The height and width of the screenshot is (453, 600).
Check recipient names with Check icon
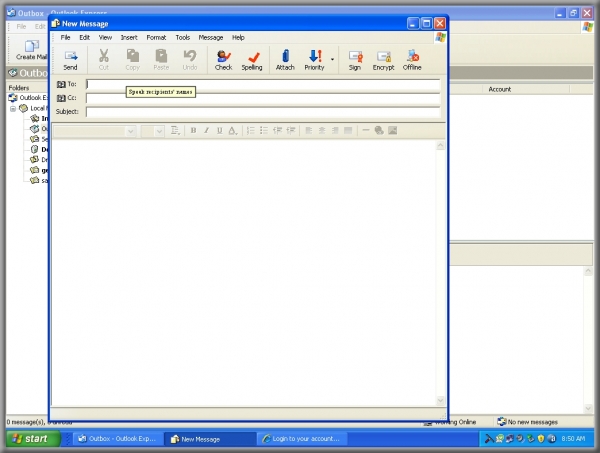click(x=223, y=60)
